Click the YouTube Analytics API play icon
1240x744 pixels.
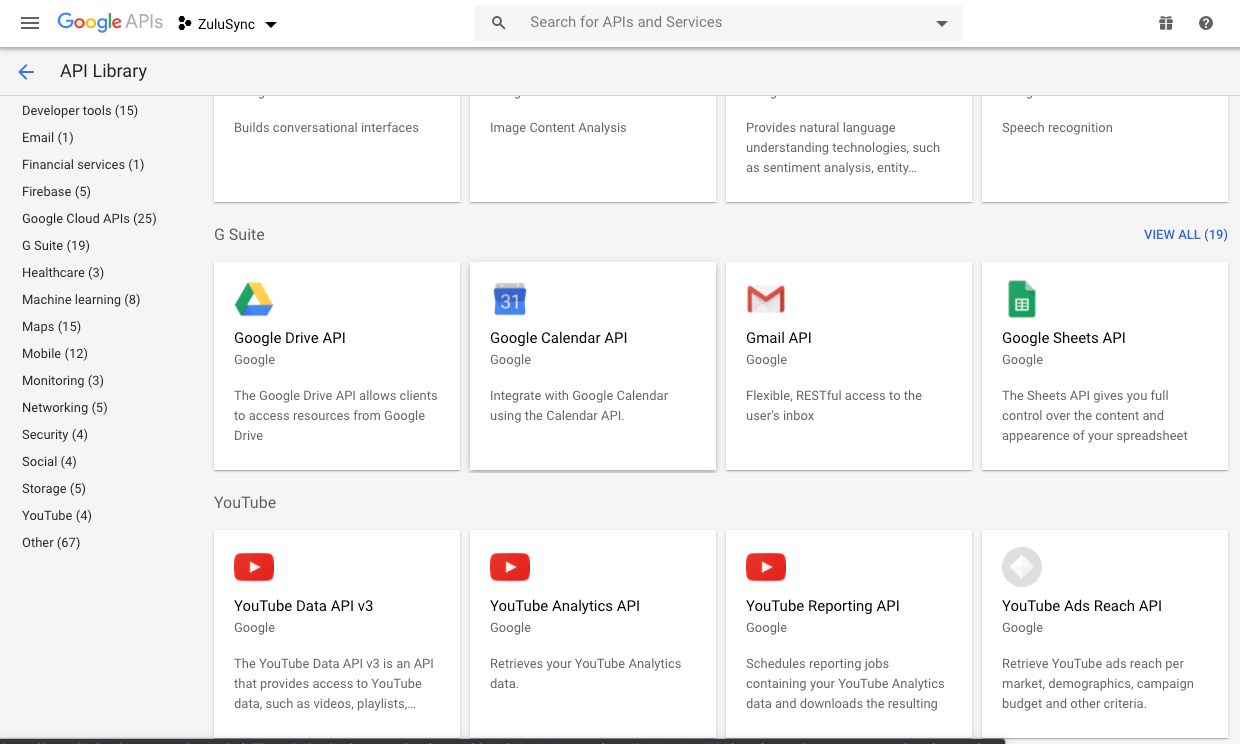tap(510, 567)
